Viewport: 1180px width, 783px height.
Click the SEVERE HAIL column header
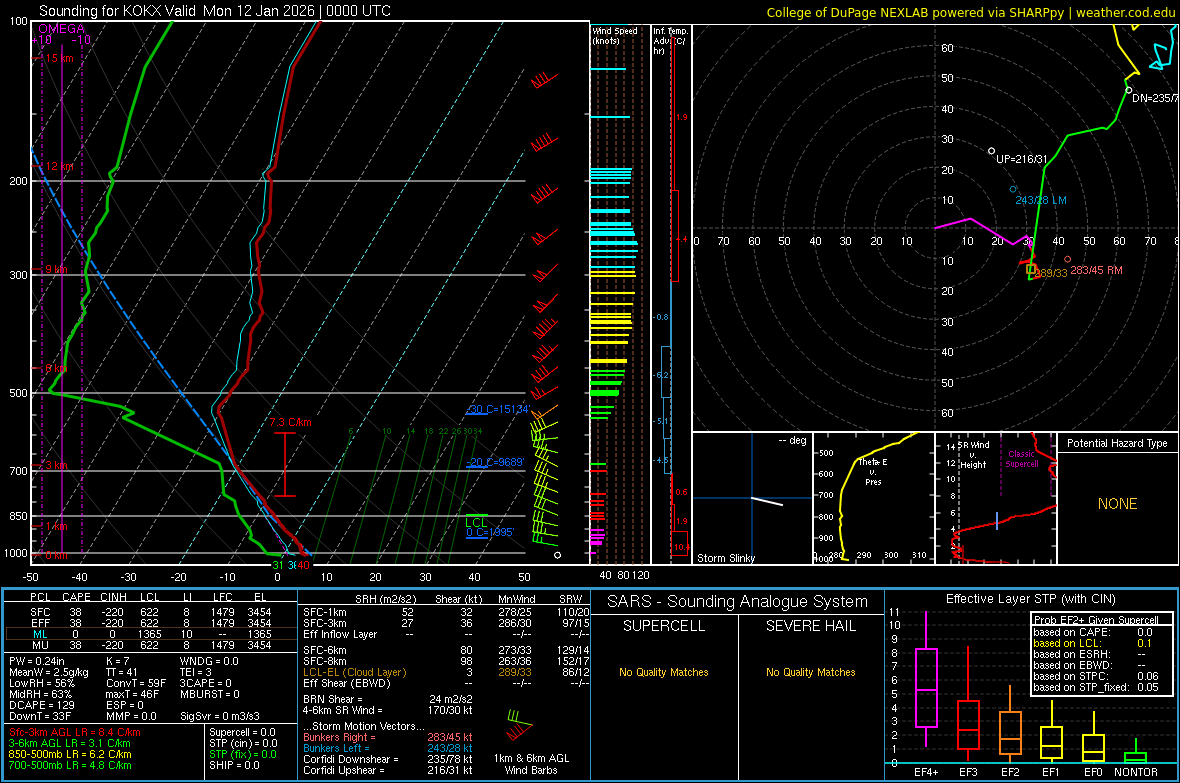tap(810, 626)
